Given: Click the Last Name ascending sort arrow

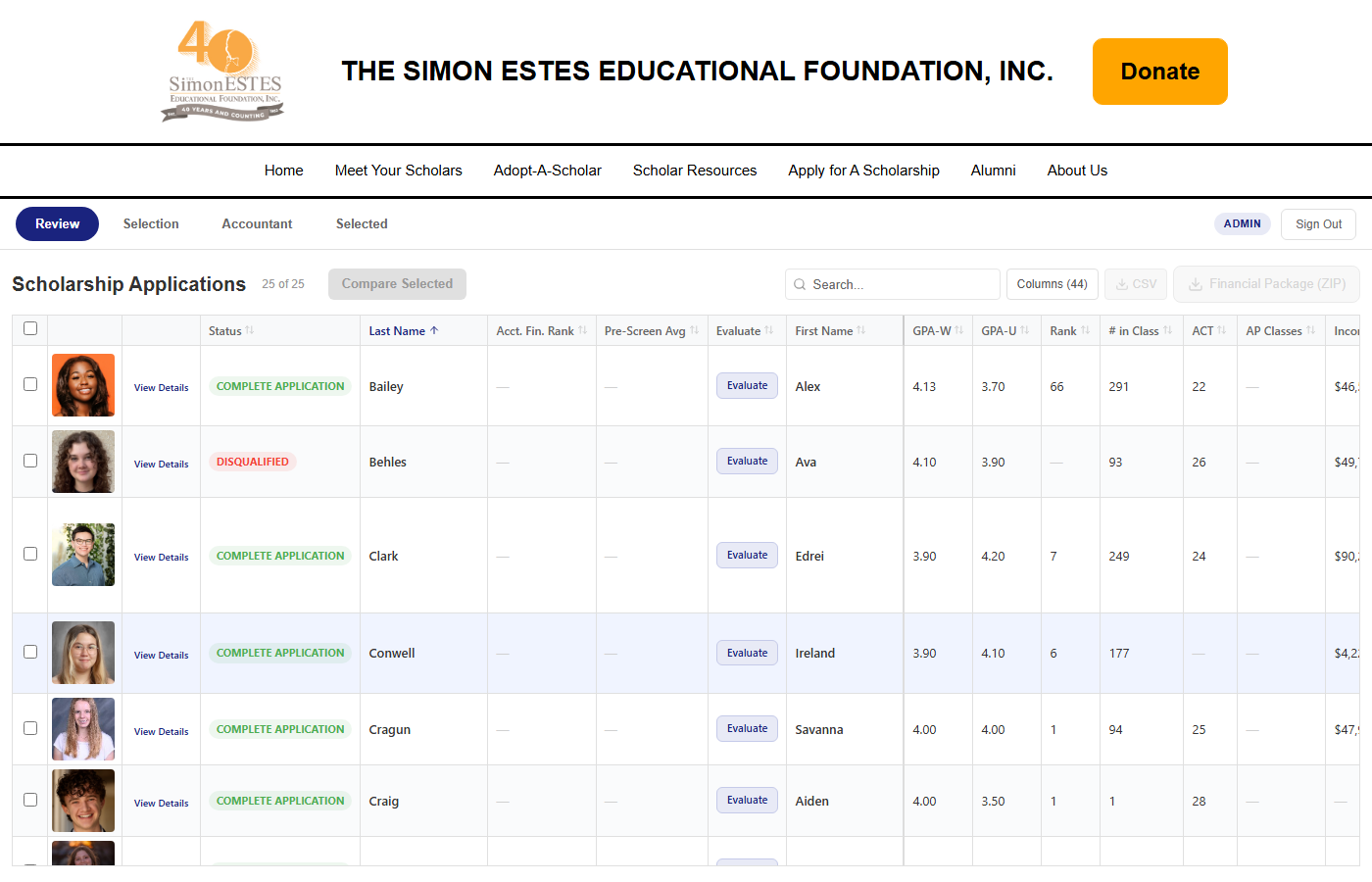Looking at the screenshot, I should tap(434, 331).
